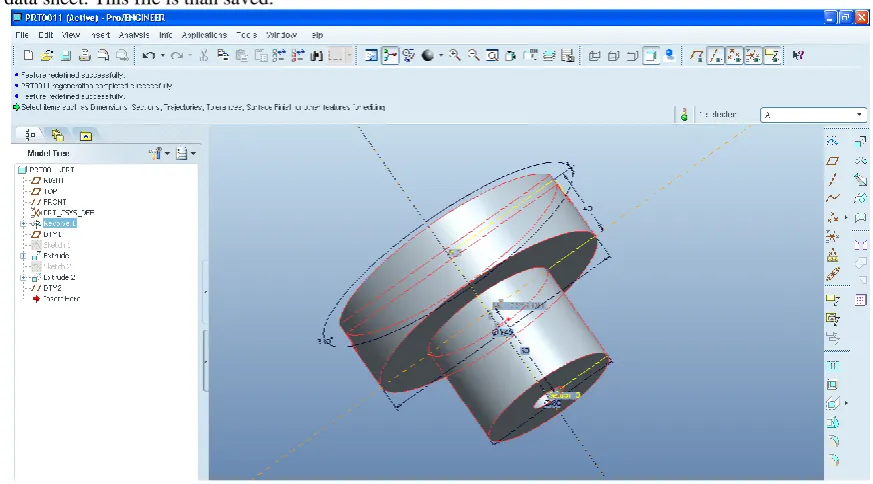Open the File menu

coord(22,35)
